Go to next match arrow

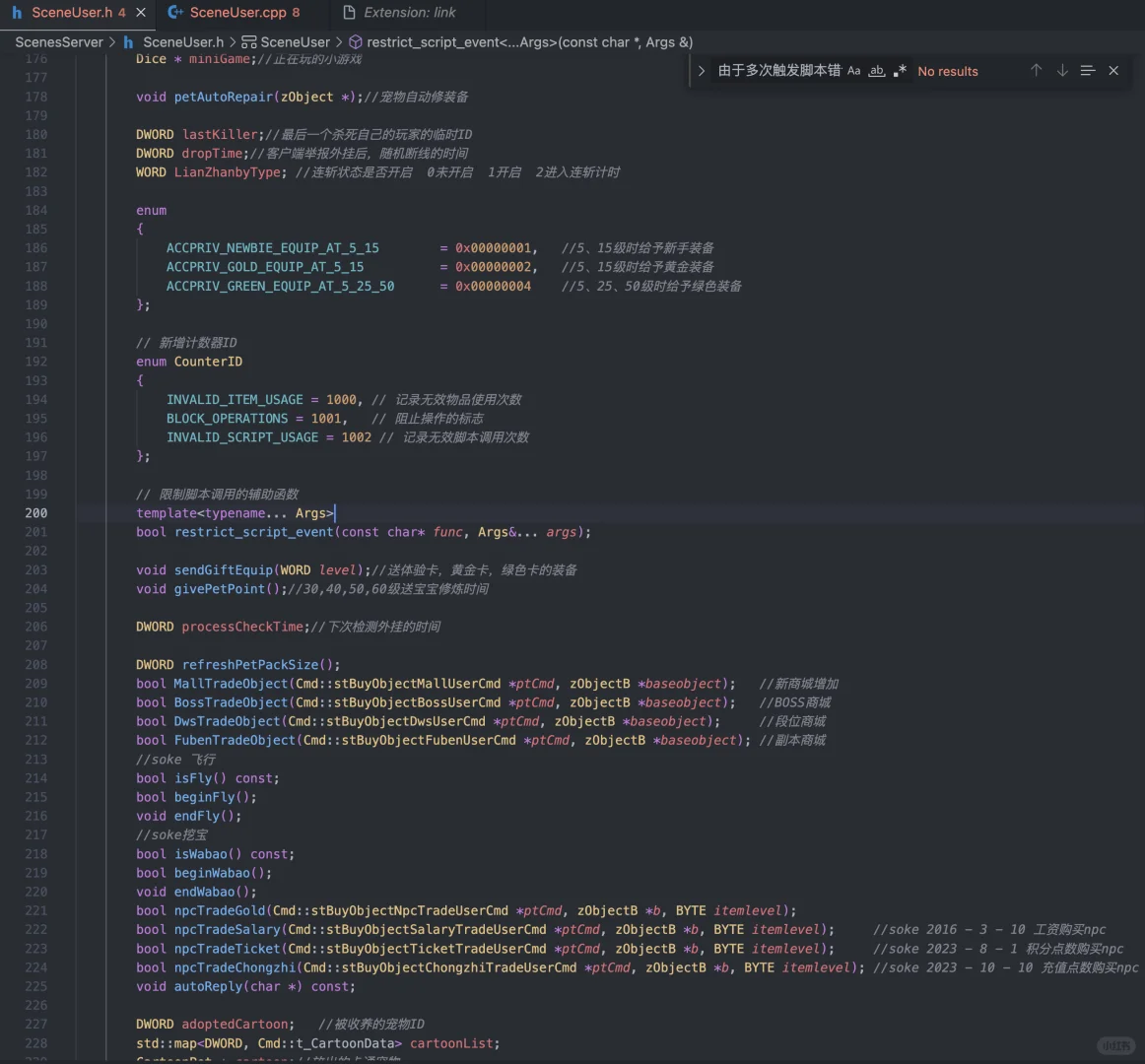1062,71
